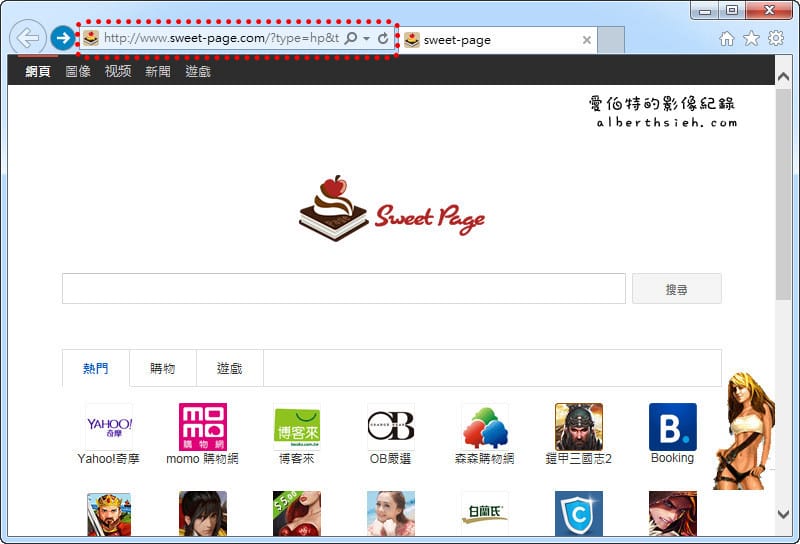Open the Yahoo!奇摩 shortcut icon
The height and width of the screenshot is (544, 800).
(x=109, y=427)
